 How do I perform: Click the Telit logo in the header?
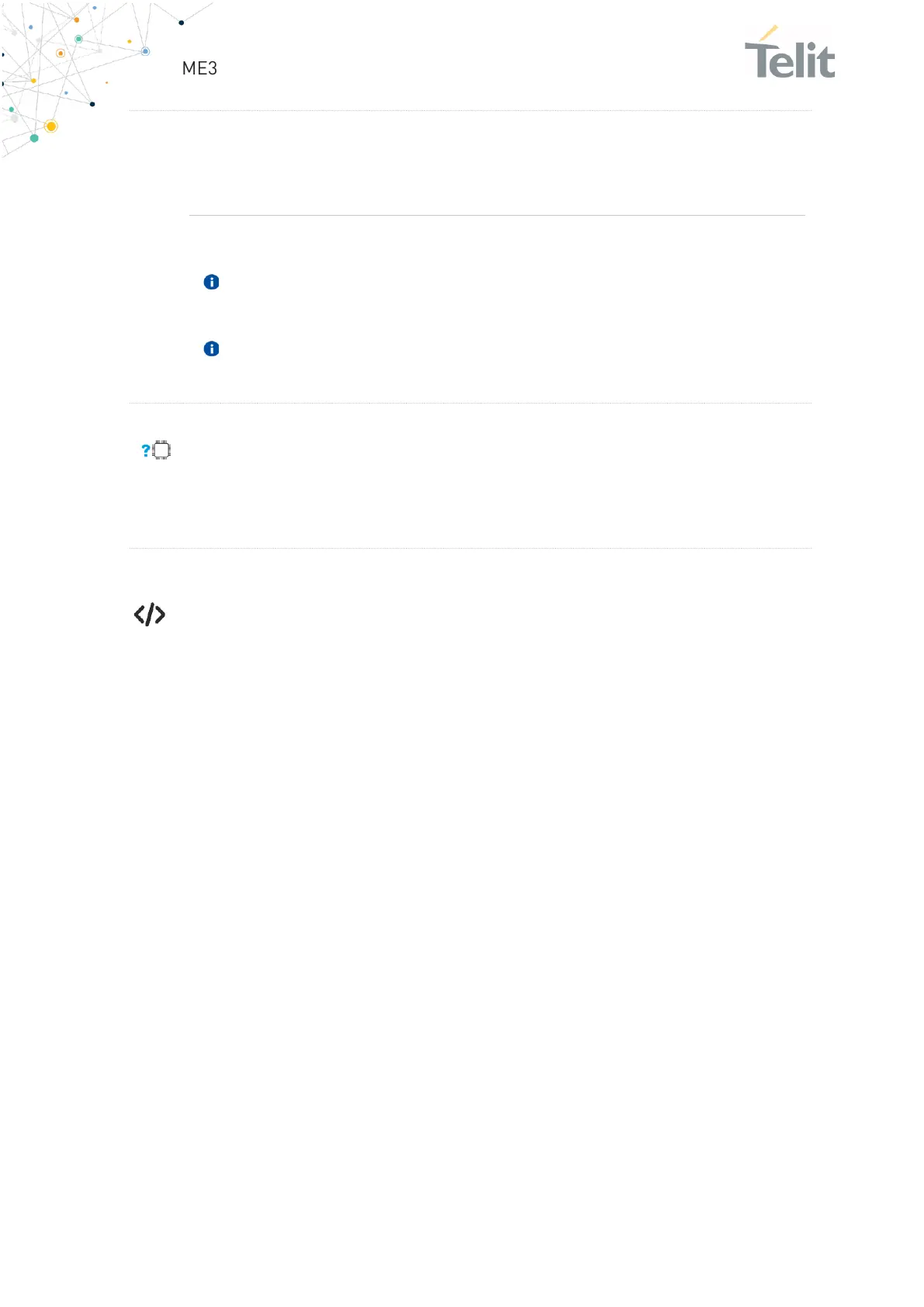[x=790, y=60]
